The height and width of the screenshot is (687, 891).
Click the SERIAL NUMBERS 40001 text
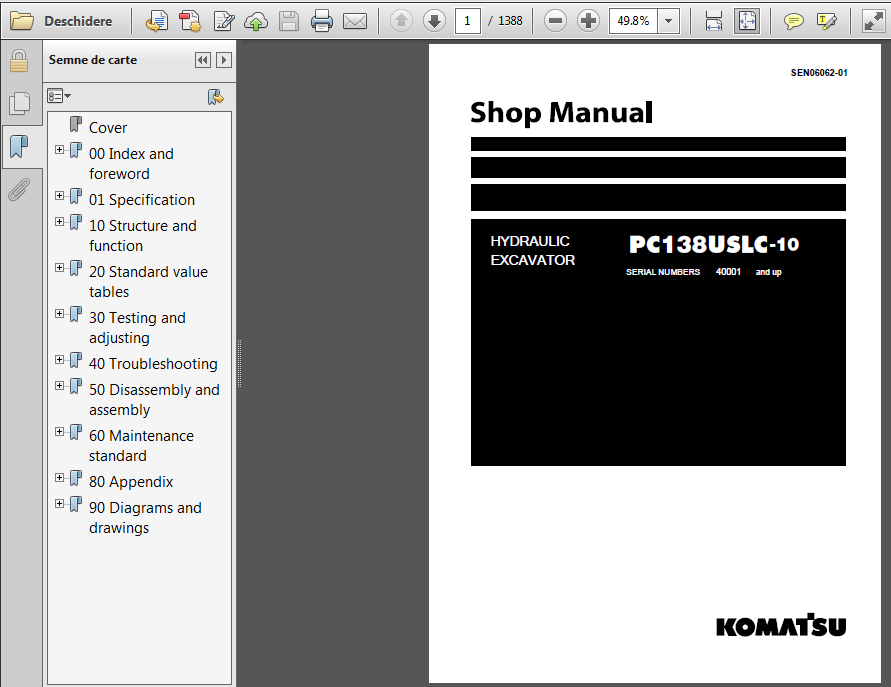(684, 272)
